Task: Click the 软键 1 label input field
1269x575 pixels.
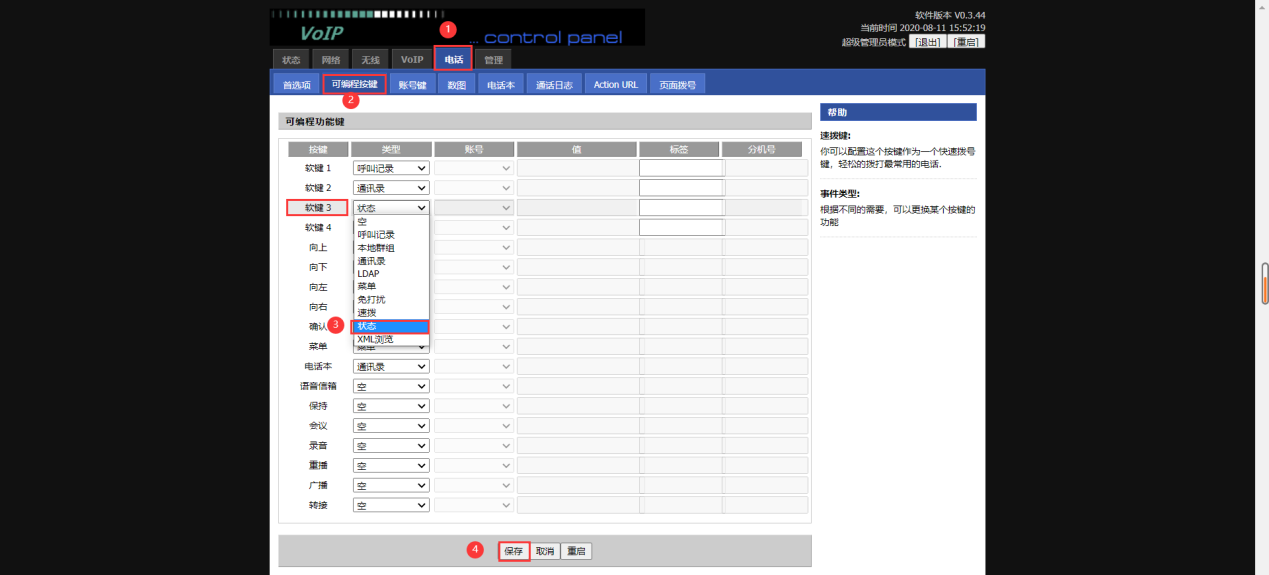Action: point(680,168)
